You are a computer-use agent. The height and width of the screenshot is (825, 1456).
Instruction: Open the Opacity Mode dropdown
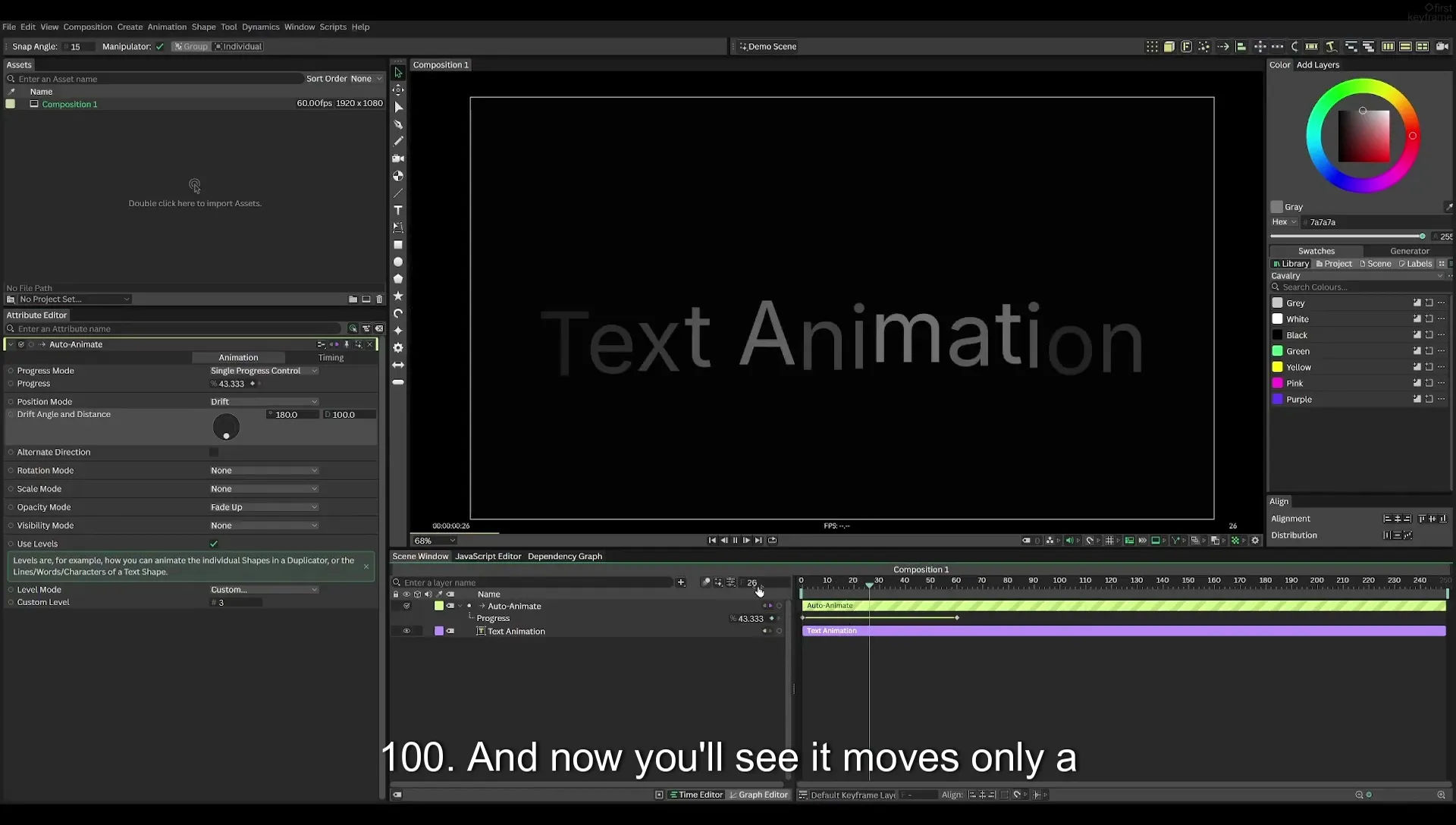[x=264, y=507]
